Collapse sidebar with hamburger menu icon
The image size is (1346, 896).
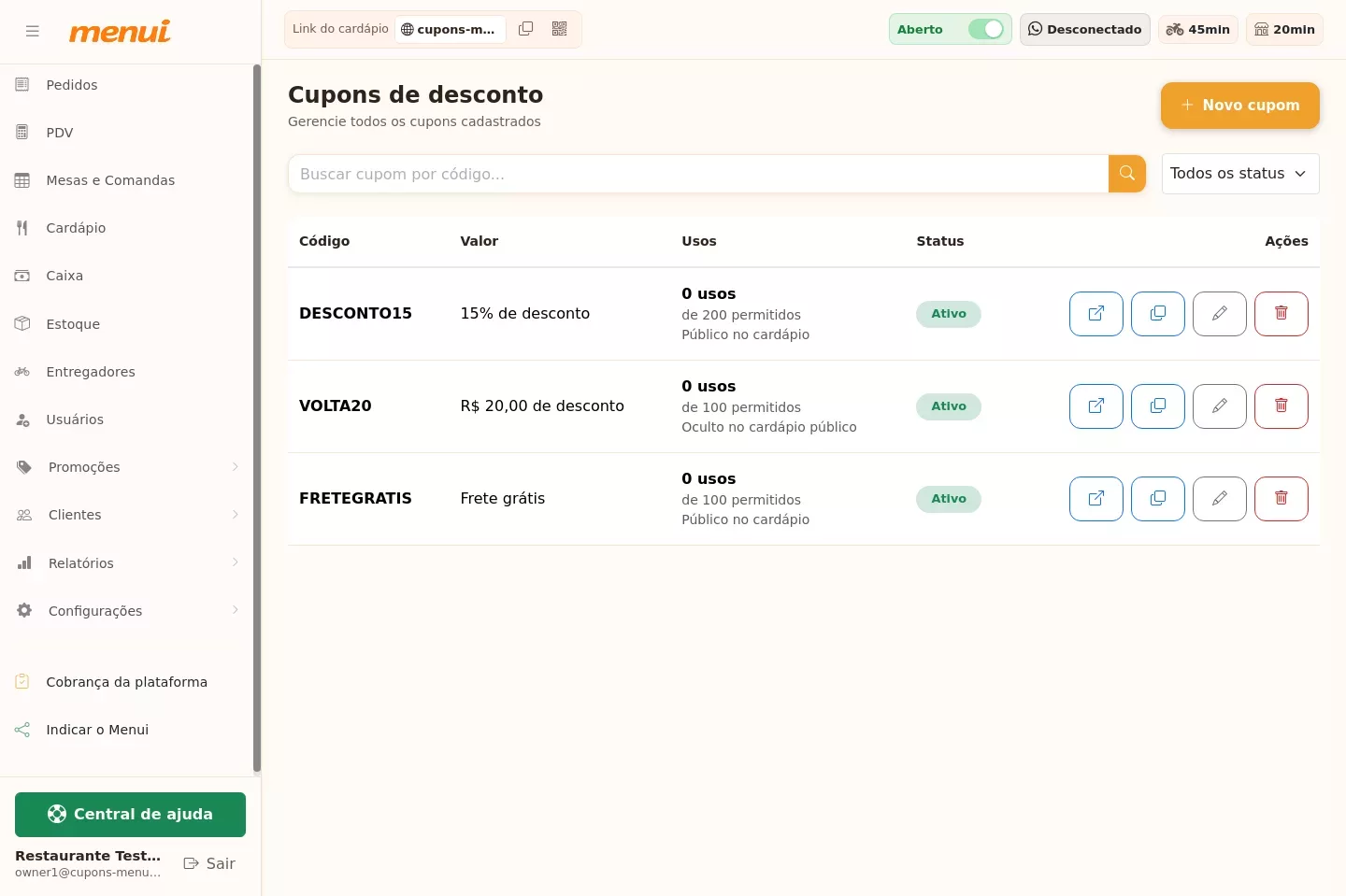pos(33,31)
